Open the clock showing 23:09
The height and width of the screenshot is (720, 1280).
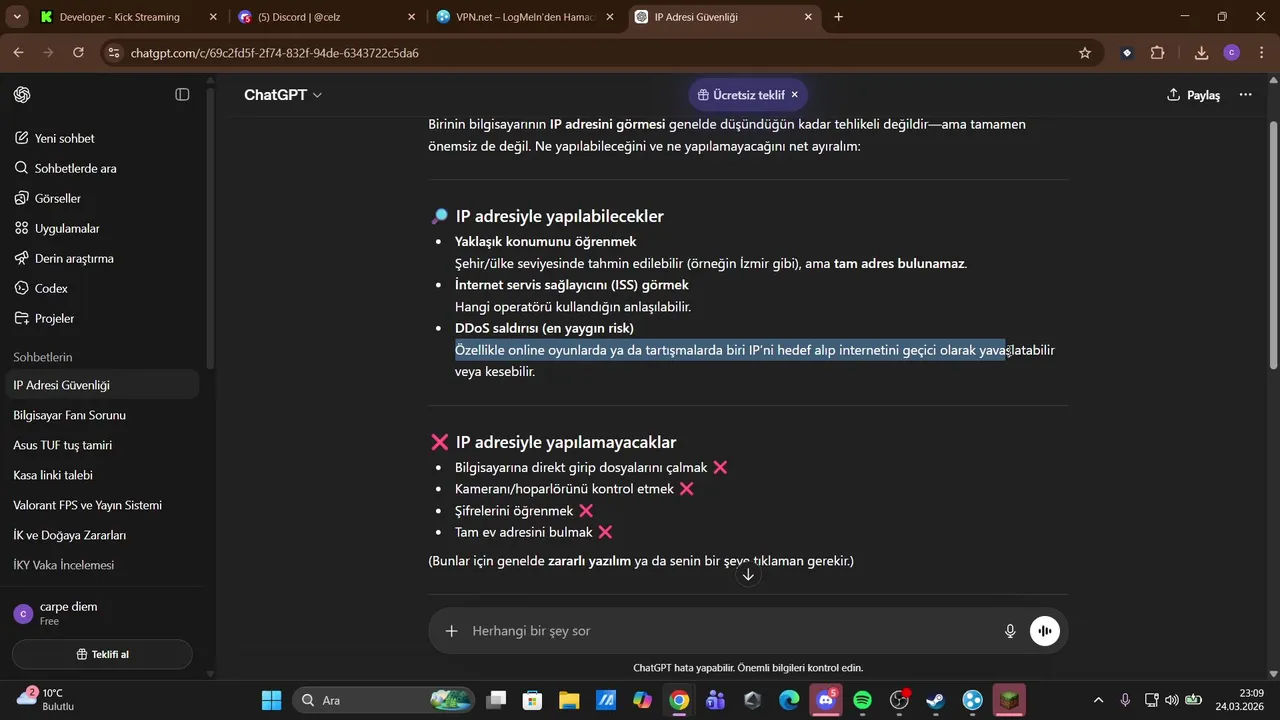(1241, 699)
